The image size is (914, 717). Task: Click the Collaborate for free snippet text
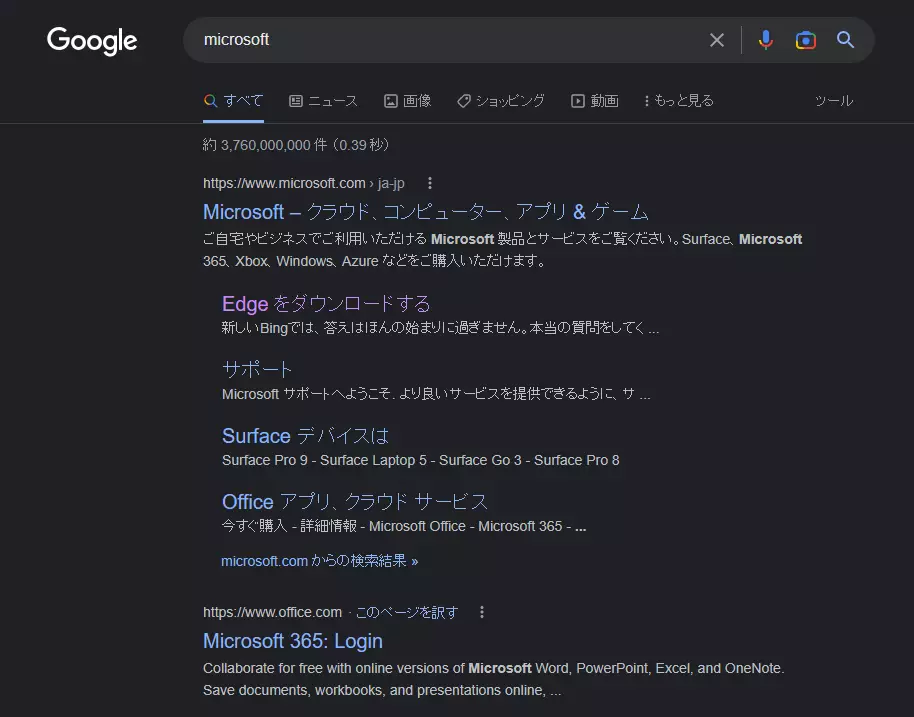(494, 679)
